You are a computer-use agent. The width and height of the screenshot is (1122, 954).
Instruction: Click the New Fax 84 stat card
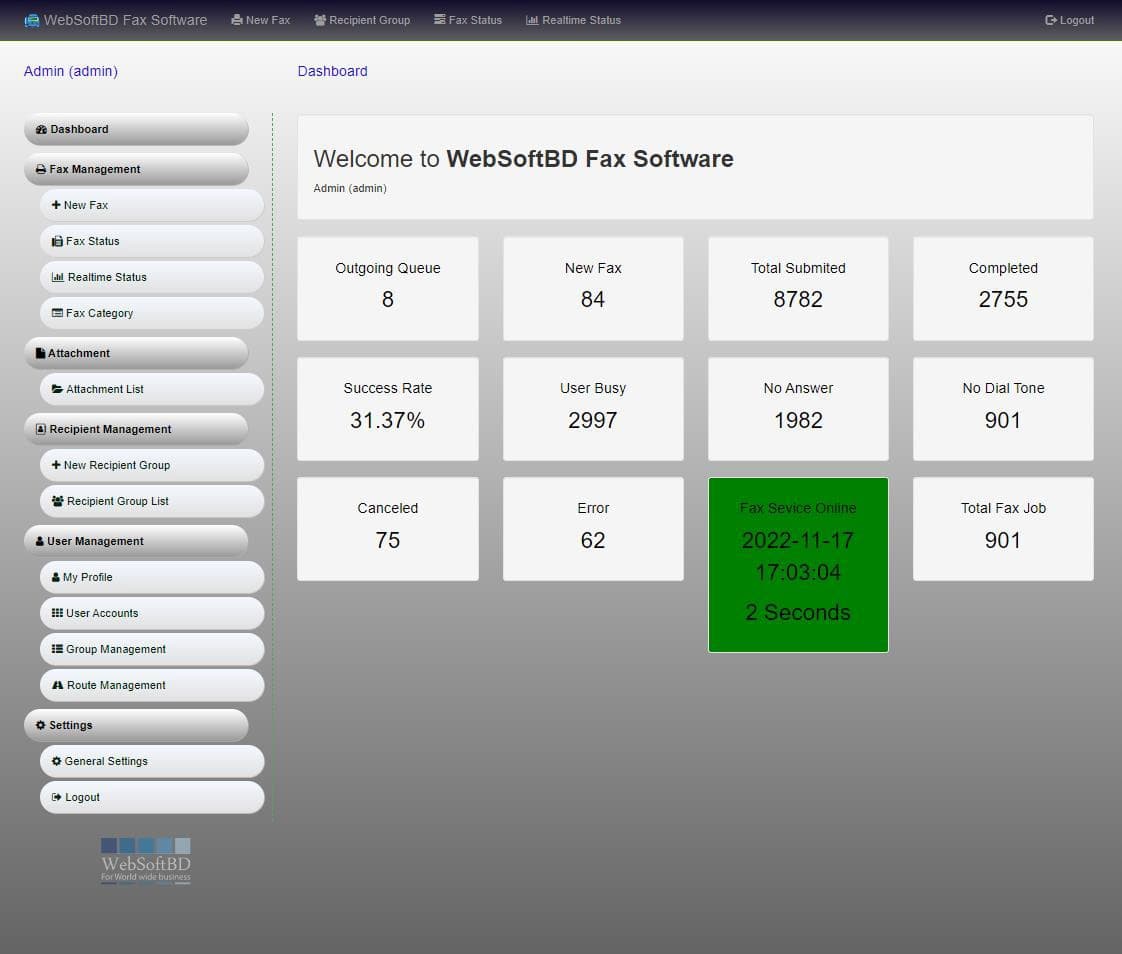593,288
